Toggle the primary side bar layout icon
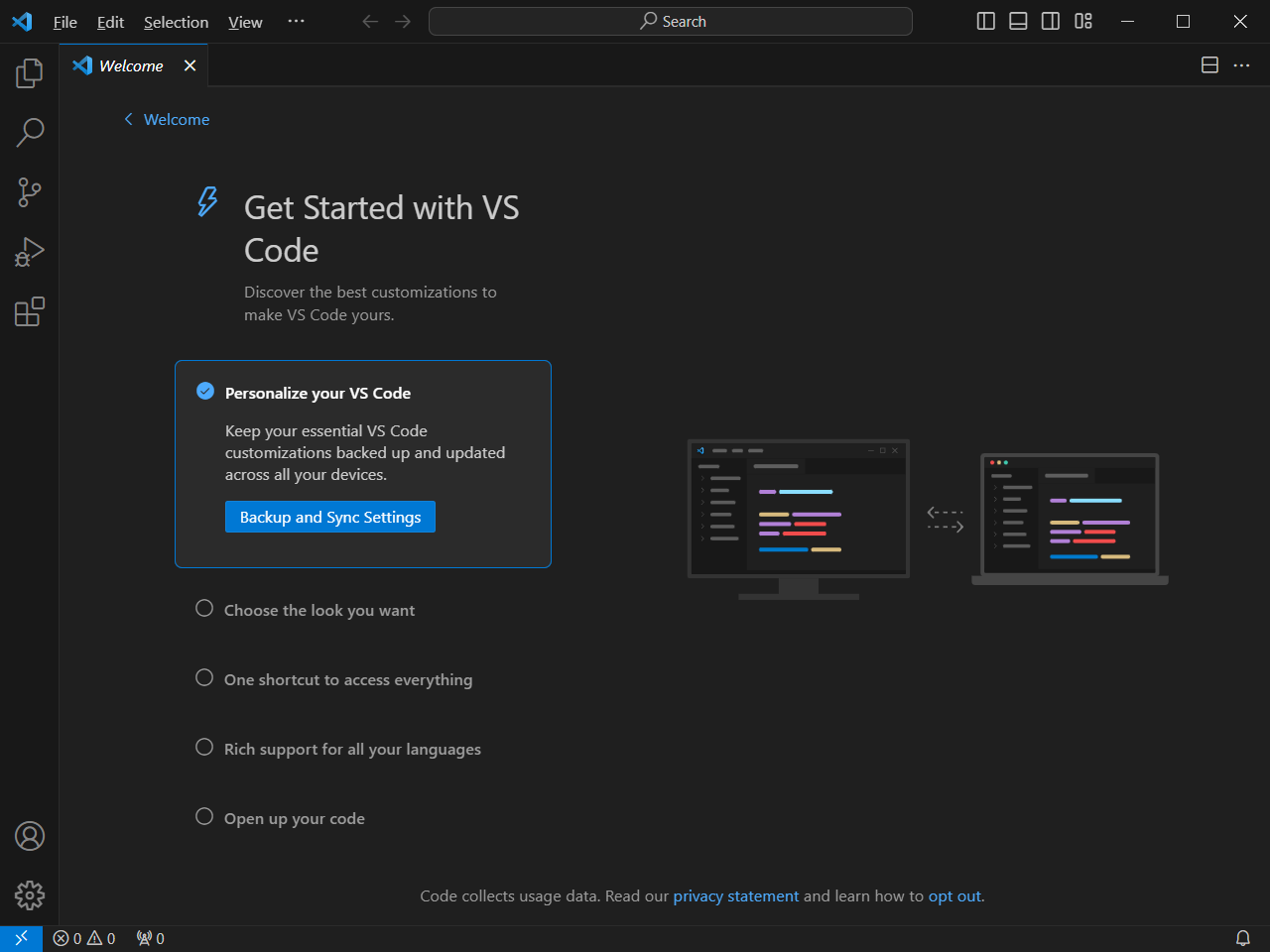Screen dimensions: 1270x952 (985, 21)
